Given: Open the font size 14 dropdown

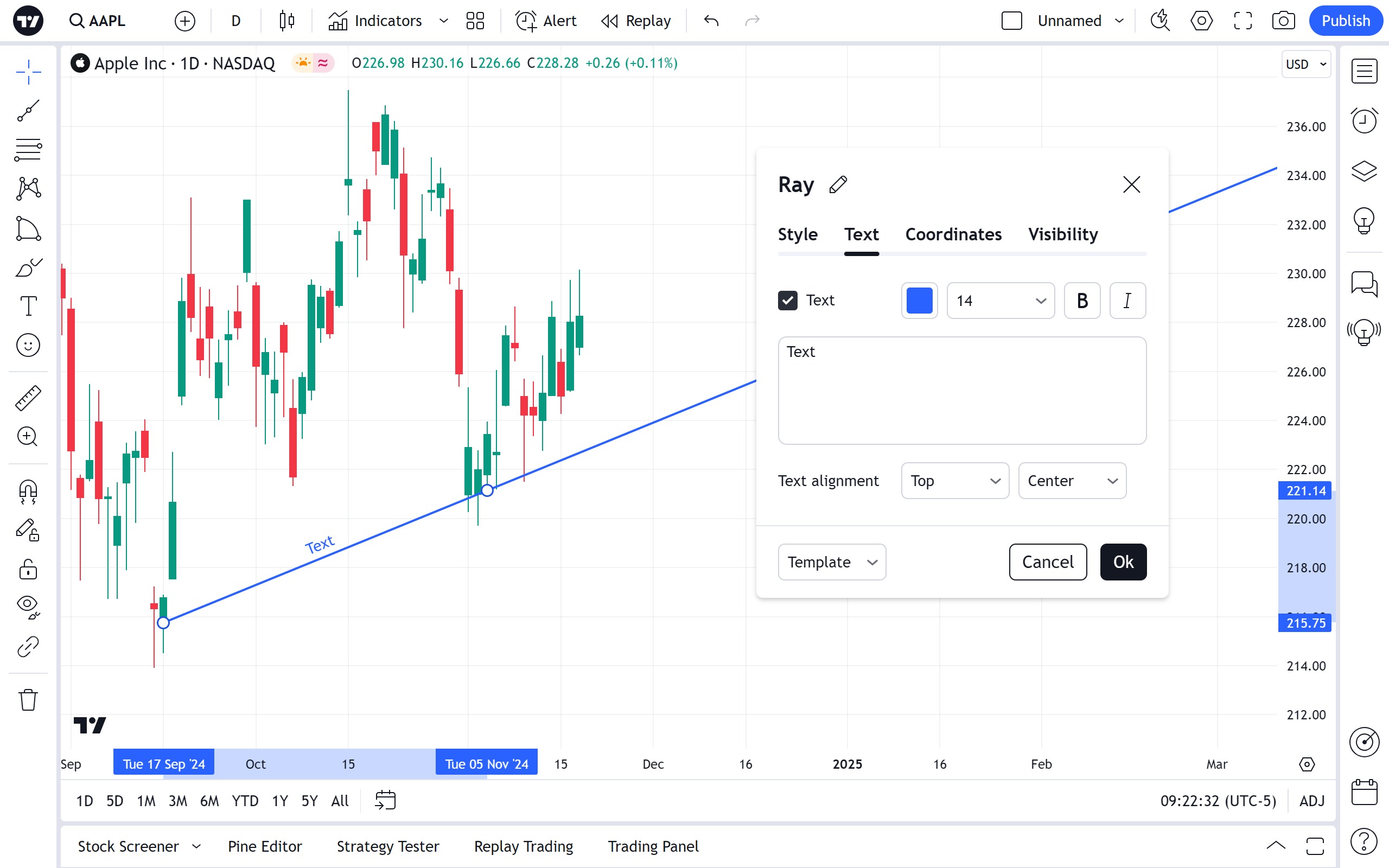Looking at the screenshot, I should coord(1000,300).
